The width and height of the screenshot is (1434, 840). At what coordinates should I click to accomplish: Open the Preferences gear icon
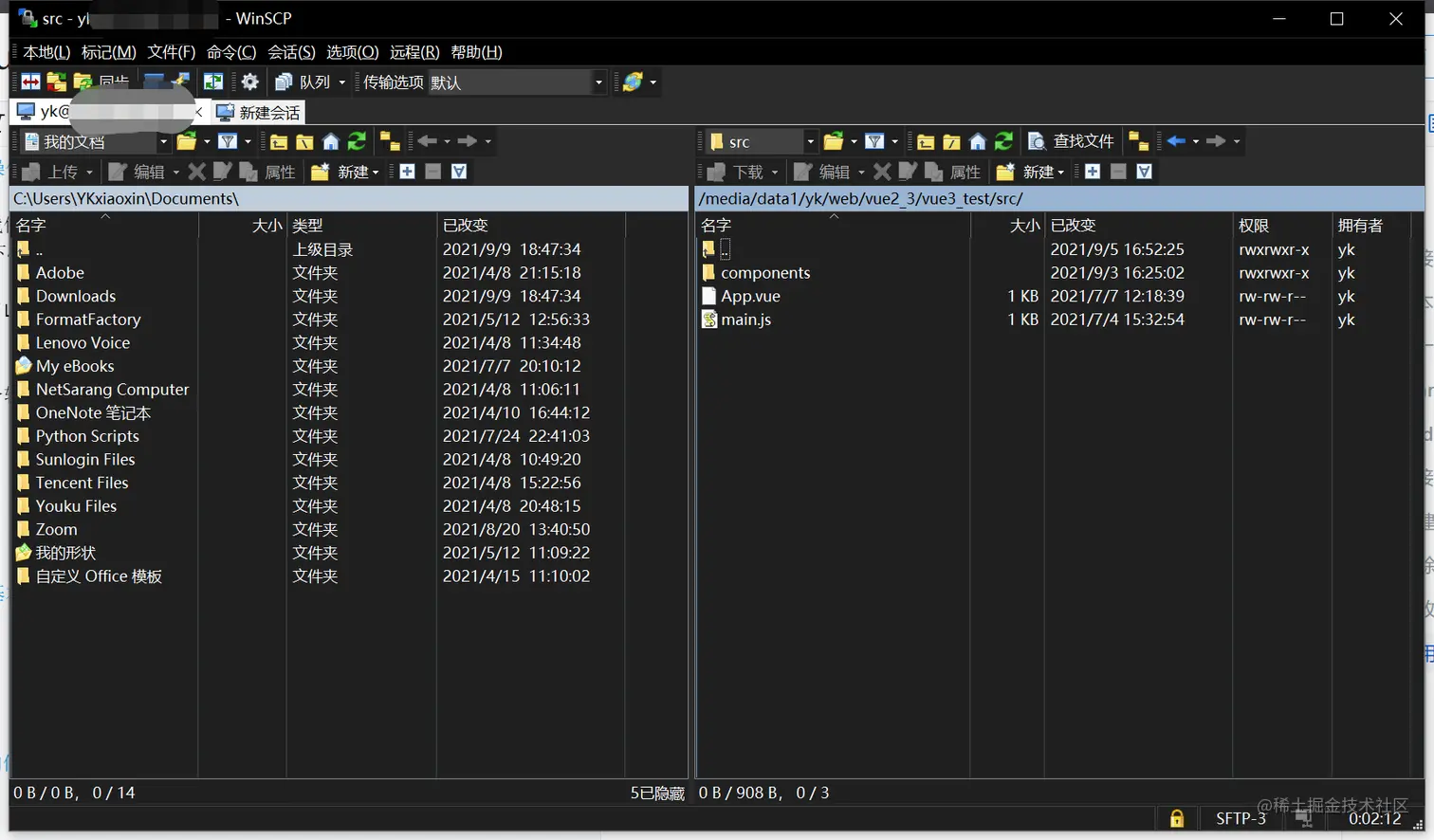coord(249,82)
